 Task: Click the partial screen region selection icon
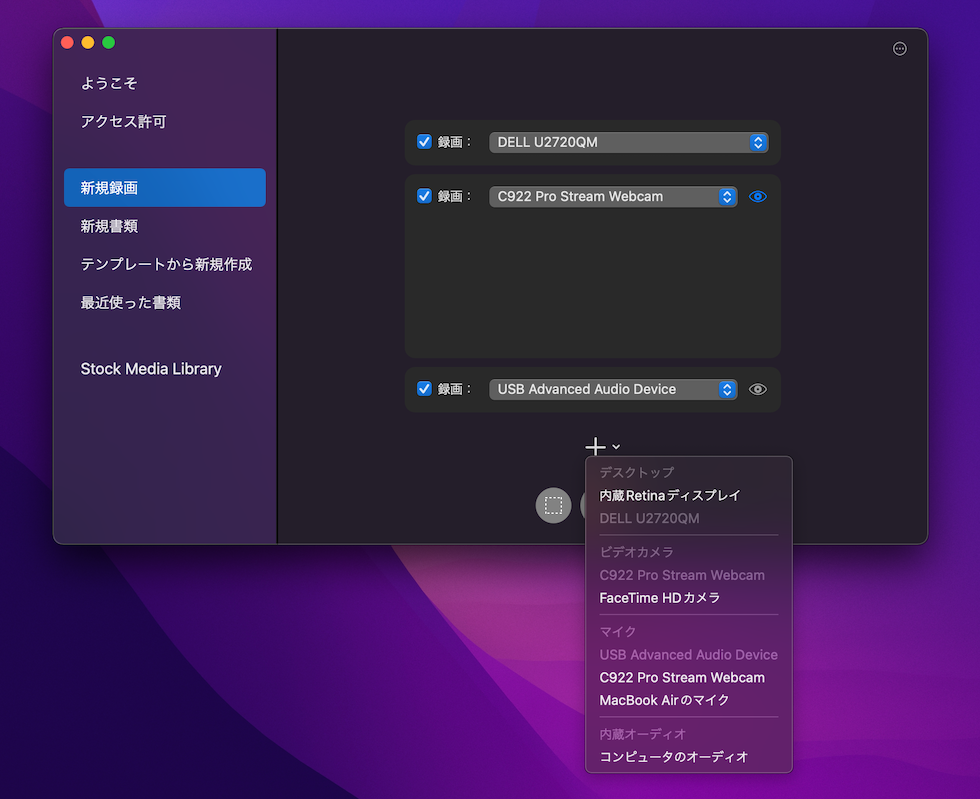pyautogui.click(x=554, y=505)
